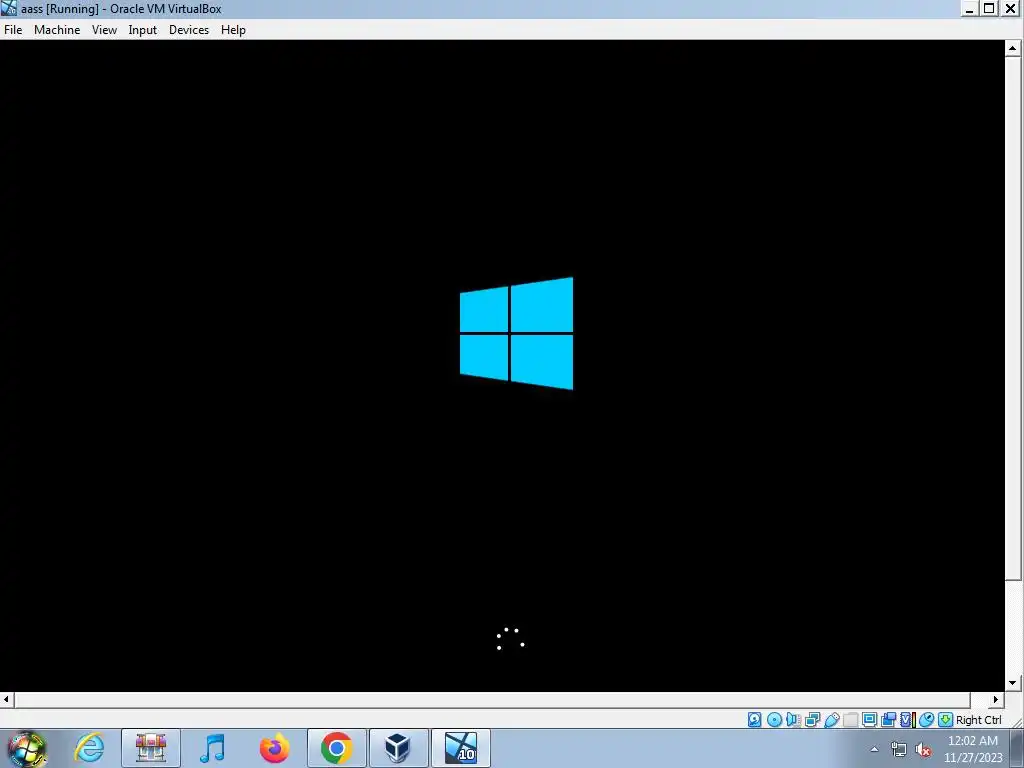The height and width of the screenshot is (768, 1024).
Task: Click the hard disk activity status icon
Action: tap(754, 720)
